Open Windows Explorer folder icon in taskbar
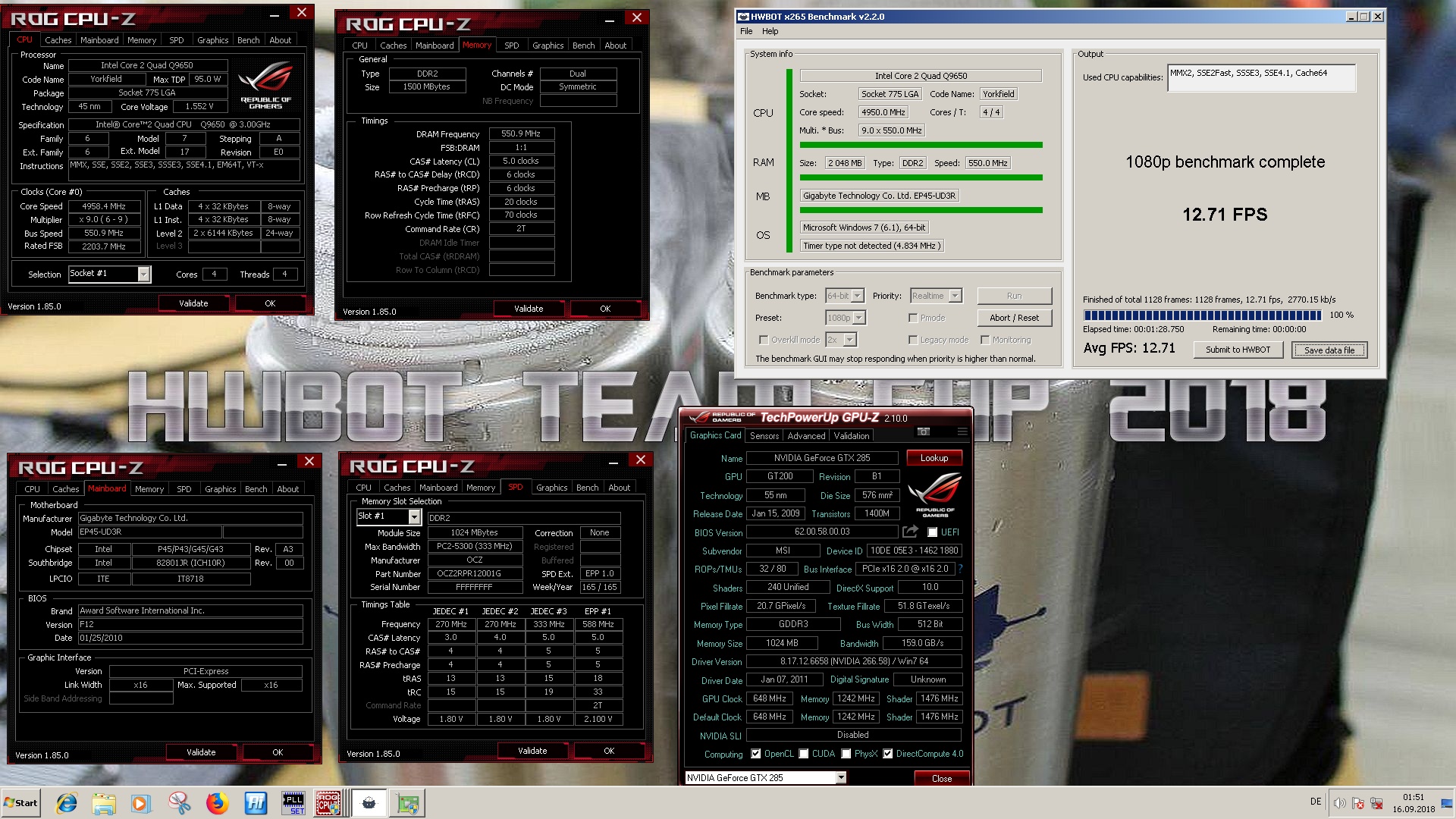This screenshot has height=819, width=1456. click(x=104, y=803)
